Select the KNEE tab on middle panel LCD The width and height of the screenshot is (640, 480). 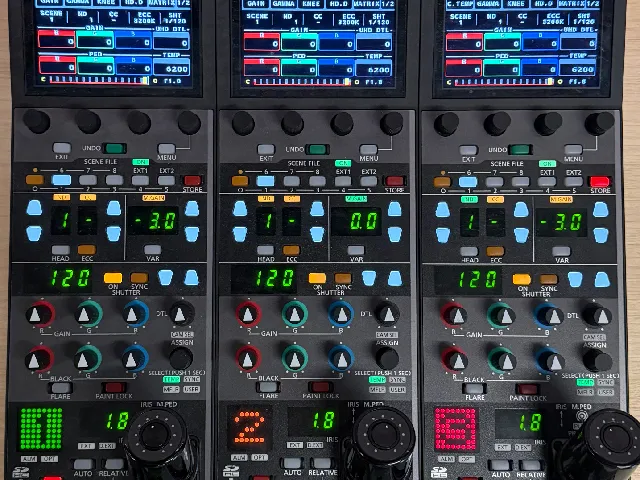pyautogui.click(x=311, y=4)
